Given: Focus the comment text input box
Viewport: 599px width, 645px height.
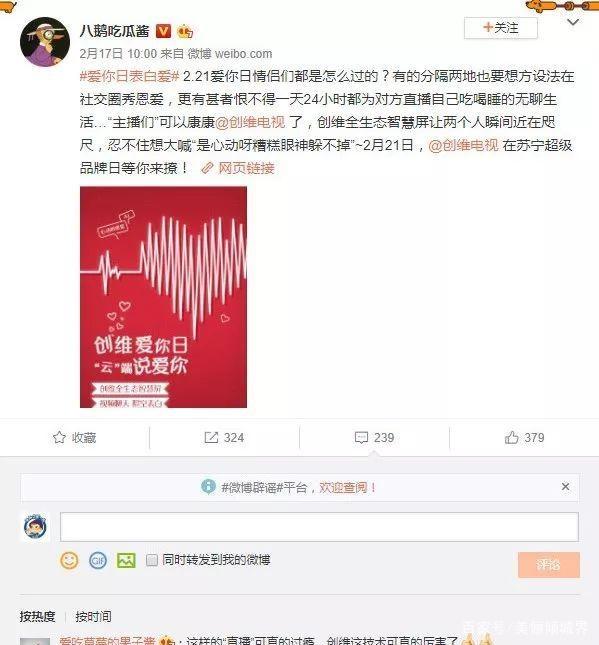Looking at the screenshot, I should click(x=319, y=527).
